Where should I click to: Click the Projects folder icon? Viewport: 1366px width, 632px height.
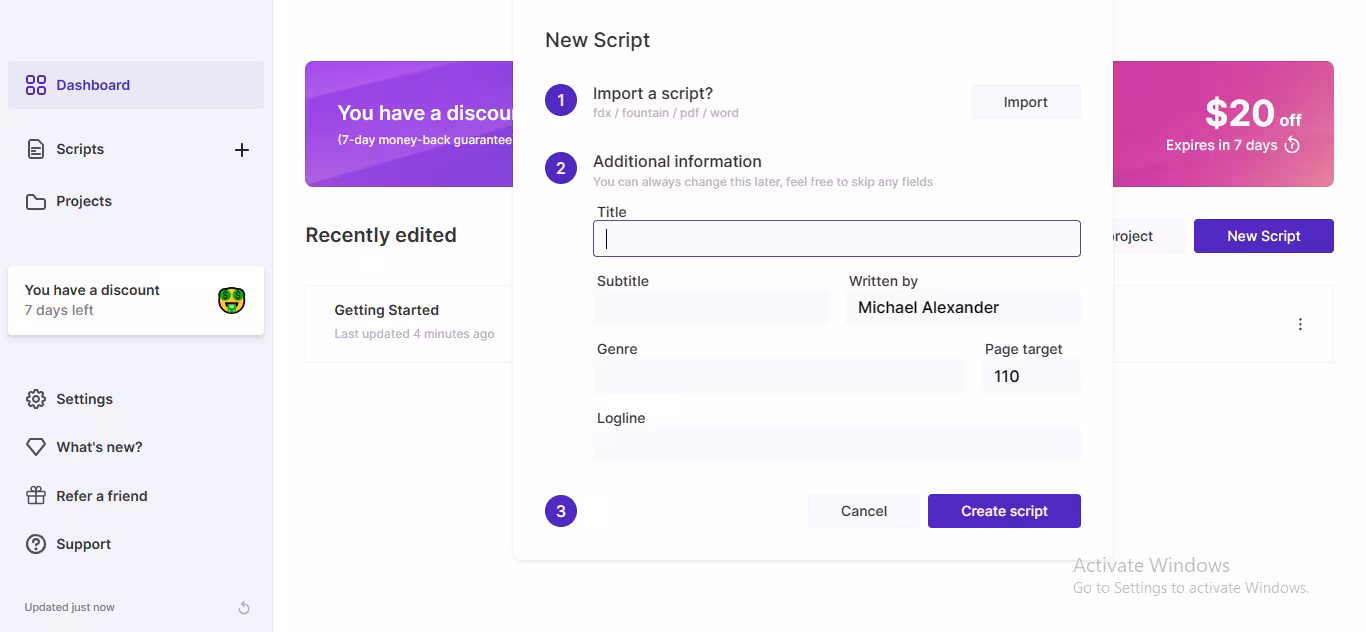[36, 202]
